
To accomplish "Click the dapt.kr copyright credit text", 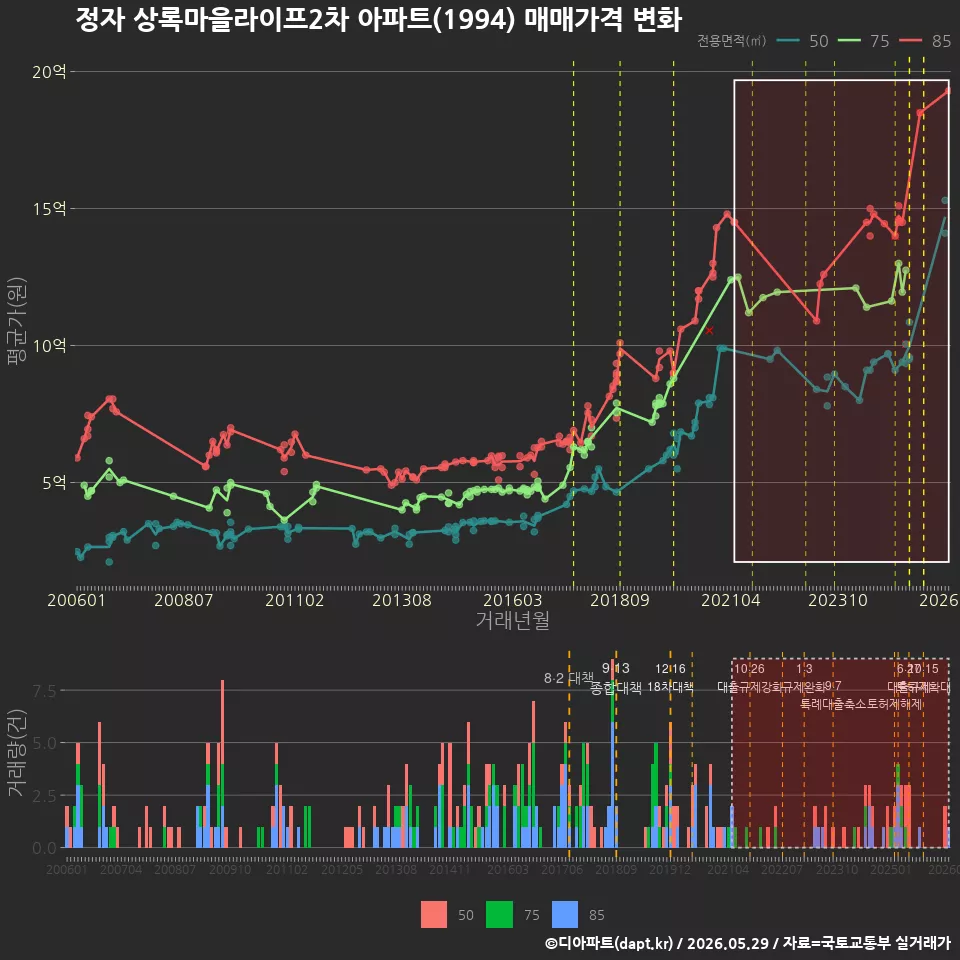I will (747, 943).
